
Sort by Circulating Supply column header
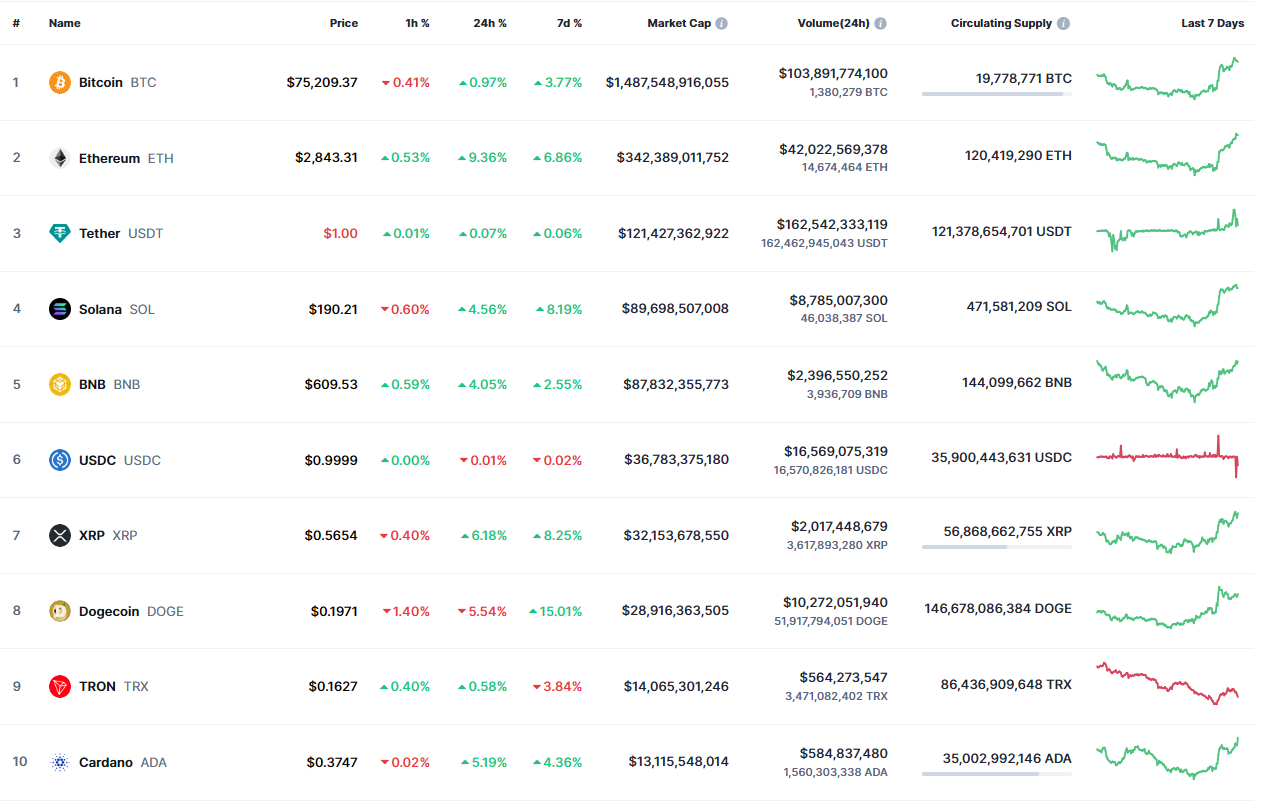point(1001,23)
